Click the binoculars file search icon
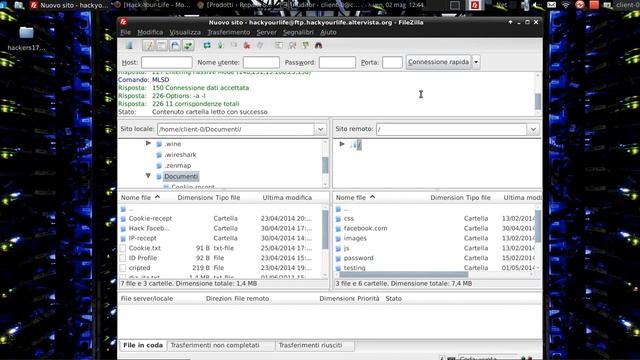 click(x=318, y=45)
